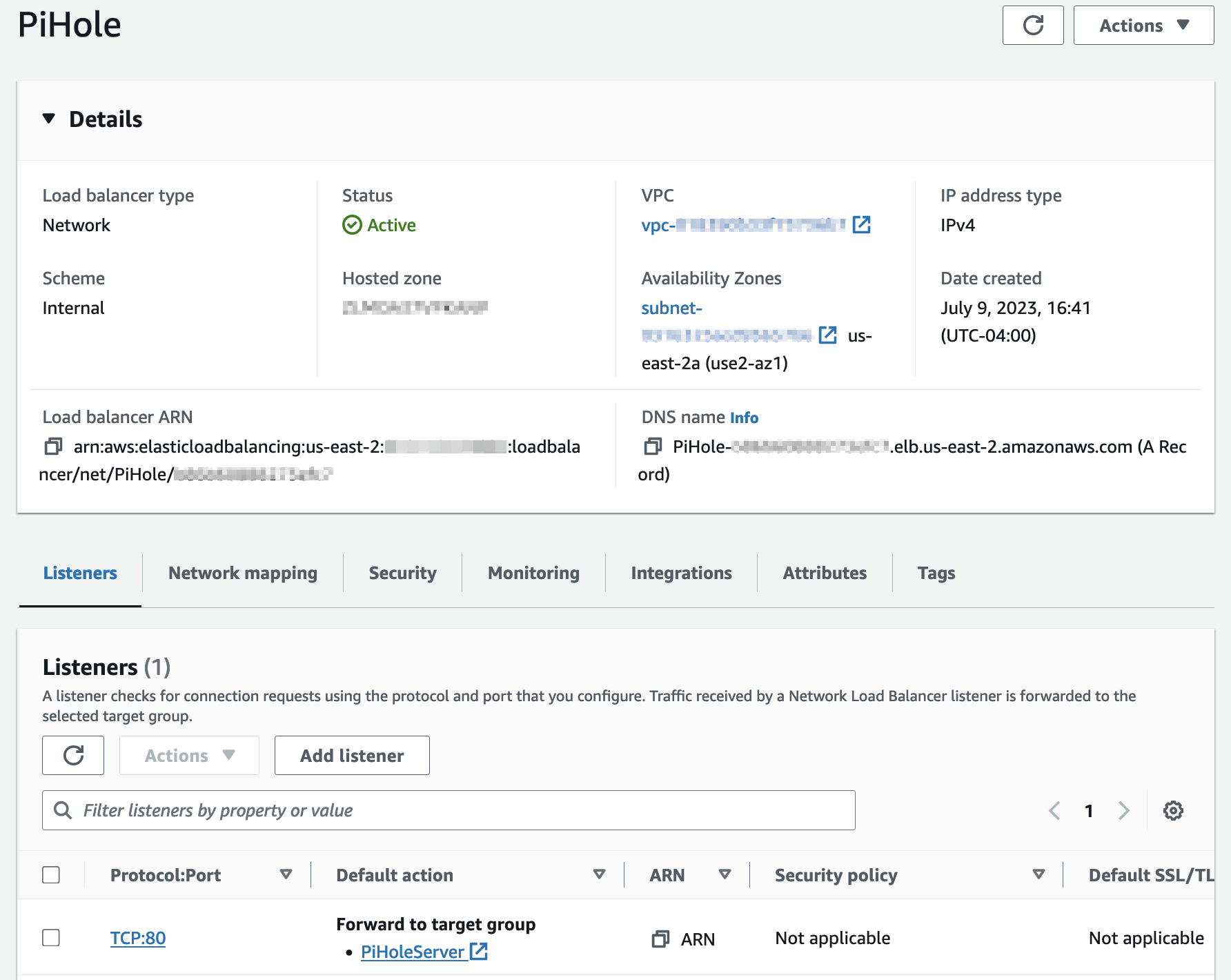Check the TCP:80 listener row checkbox
1231x980 pixels.
[52, 938]
